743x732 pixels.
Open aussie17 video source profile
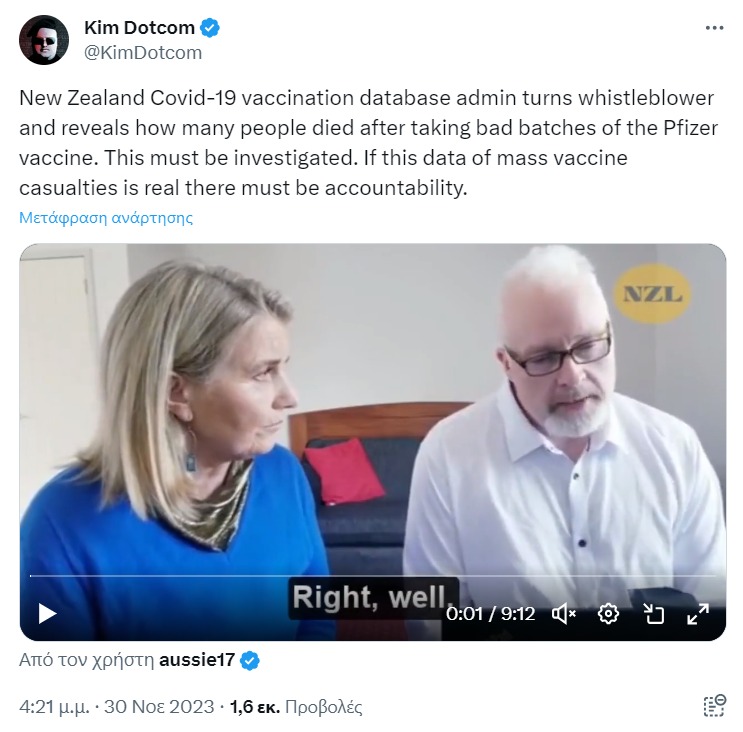pos(197,660)
